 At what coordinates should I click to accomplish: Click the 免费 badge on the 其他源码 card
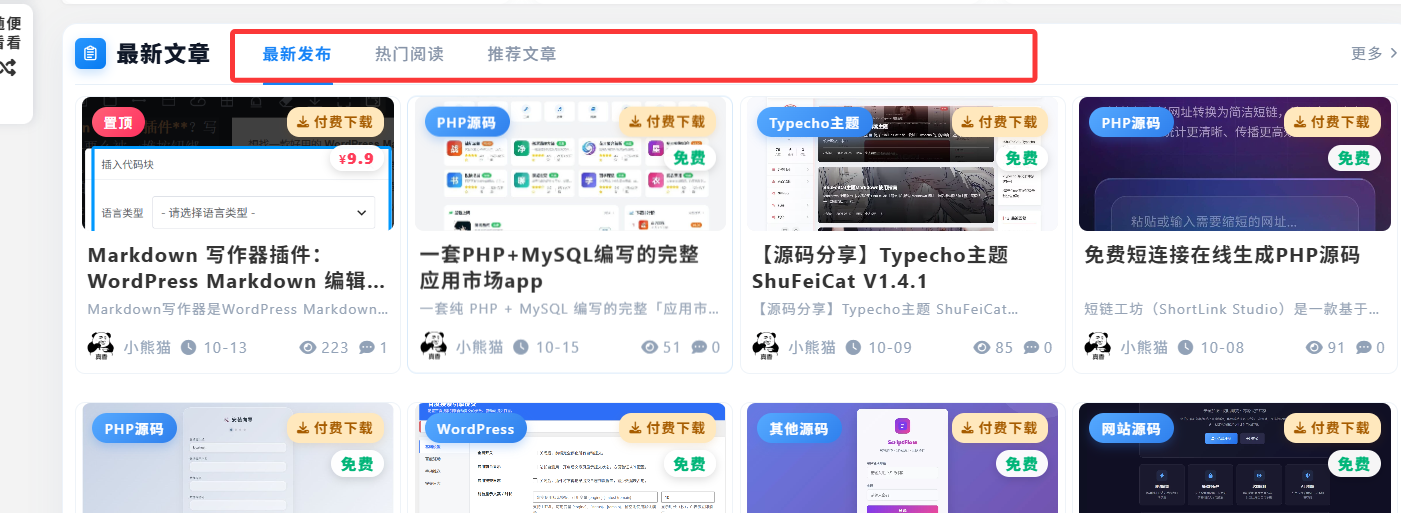[x=1020, y=464]
